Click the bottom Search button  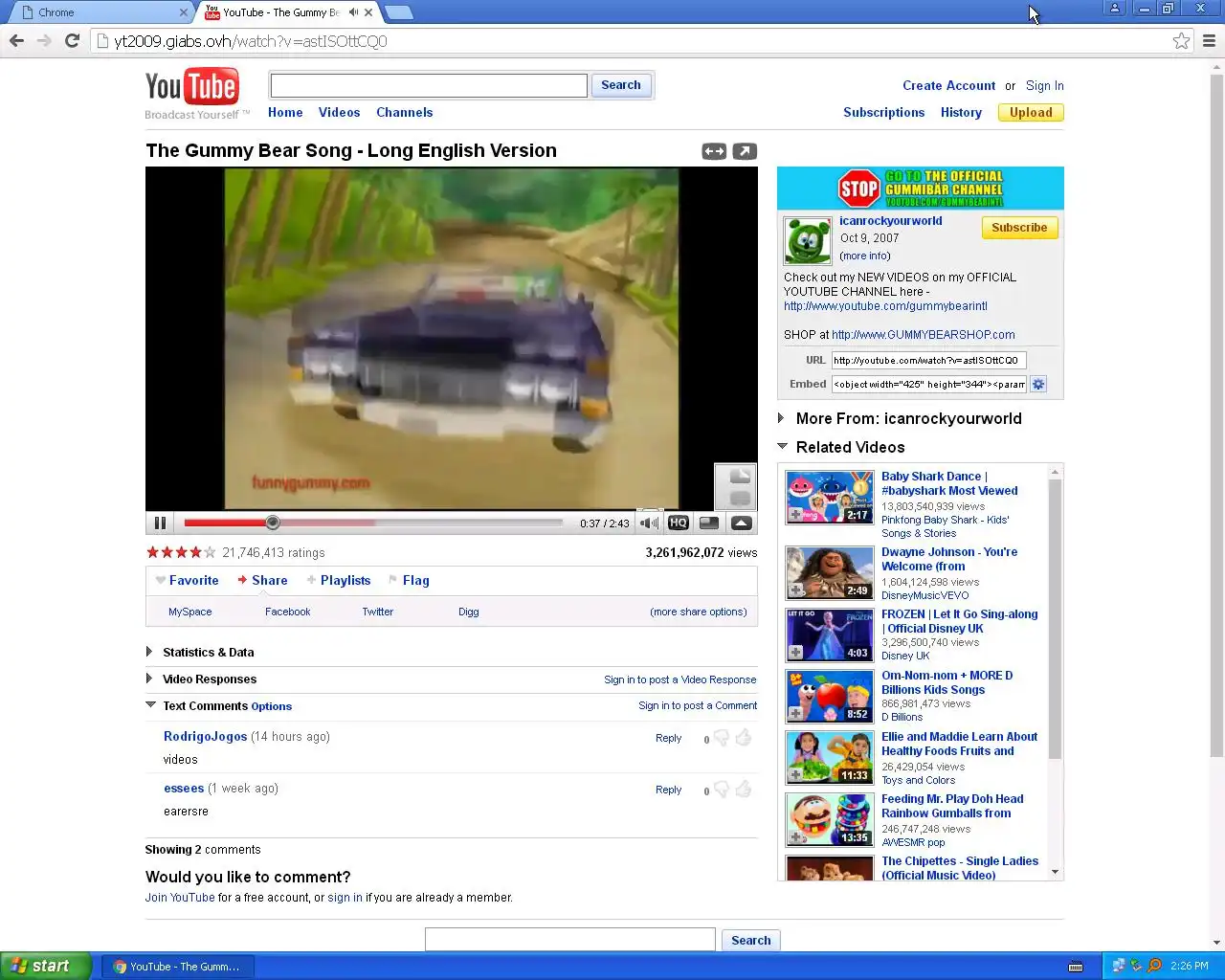point(751,941)
